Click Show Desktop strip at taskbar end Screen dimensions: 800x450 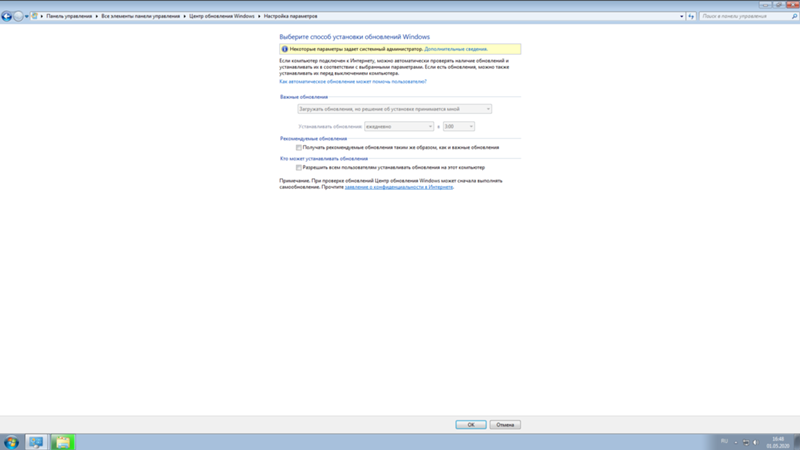[x=796, y=442]
